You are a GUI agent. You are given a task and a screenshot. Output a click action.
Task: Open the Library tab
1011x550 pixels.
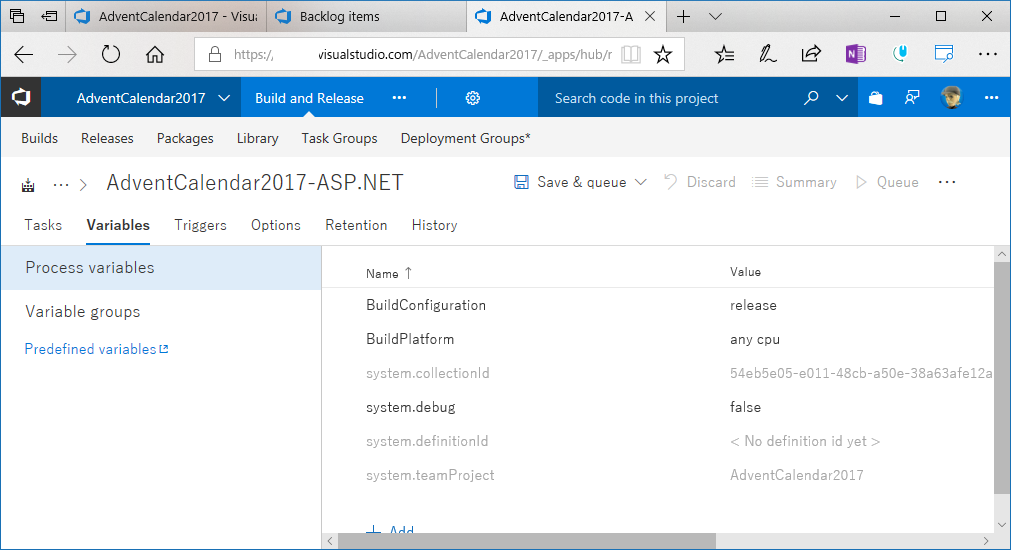click(x=257, y=138)
